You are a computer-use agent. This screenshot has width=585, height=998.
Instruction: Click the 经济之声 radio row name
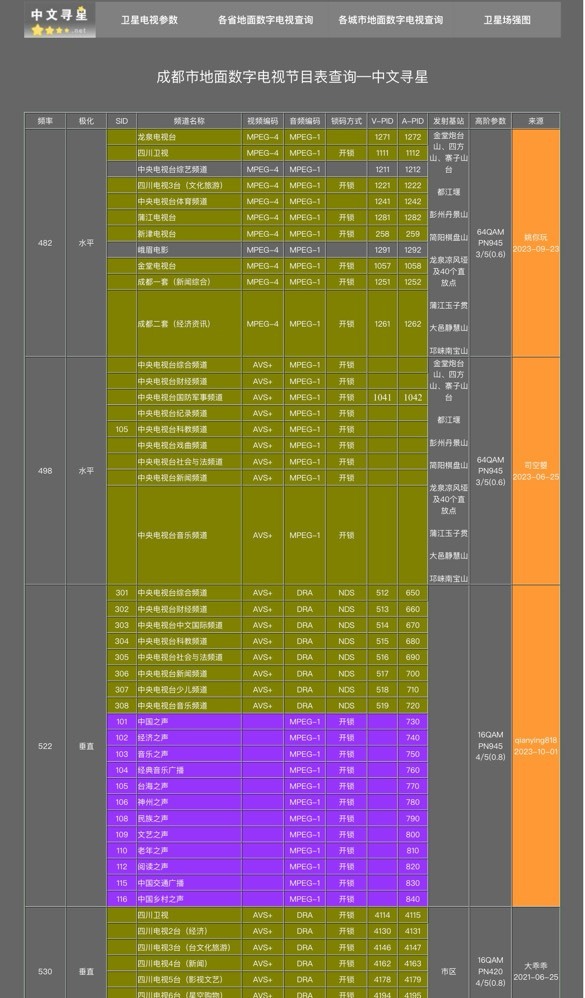[153, 738]
